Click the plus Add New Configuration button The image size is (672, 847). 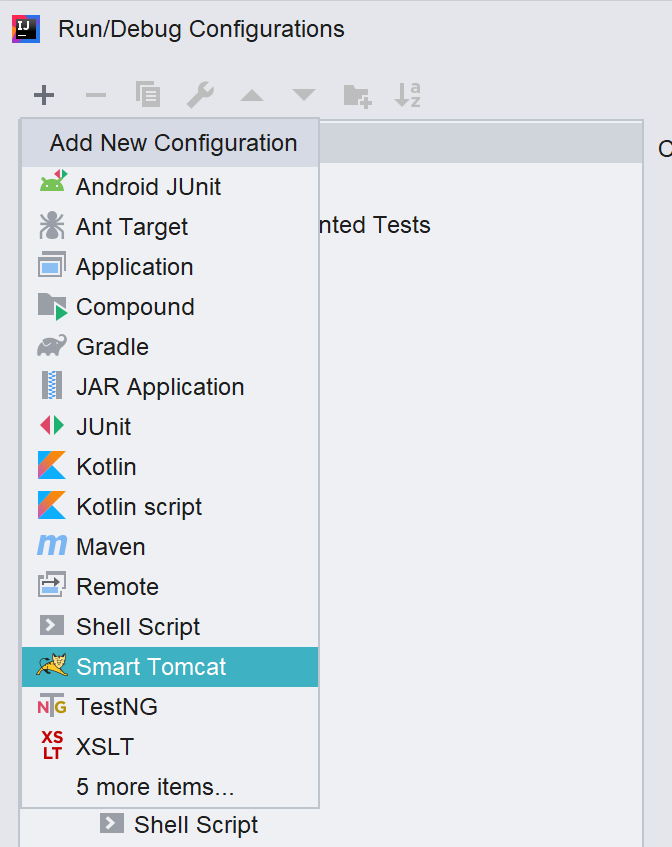44,96
